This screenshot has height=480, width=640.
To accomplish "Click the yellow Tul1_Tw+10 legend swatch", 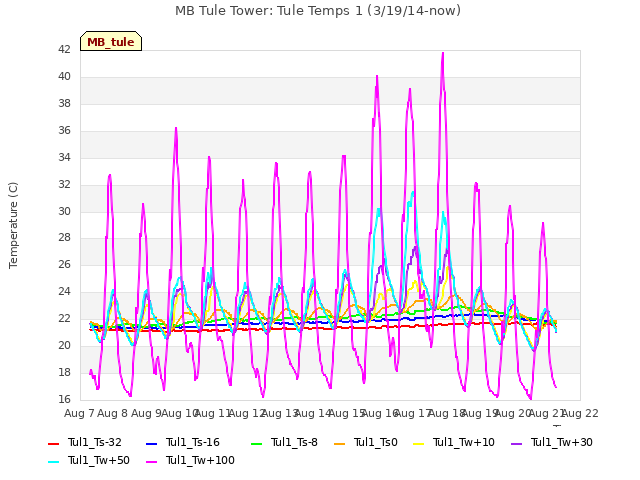I will pos(418,443).
